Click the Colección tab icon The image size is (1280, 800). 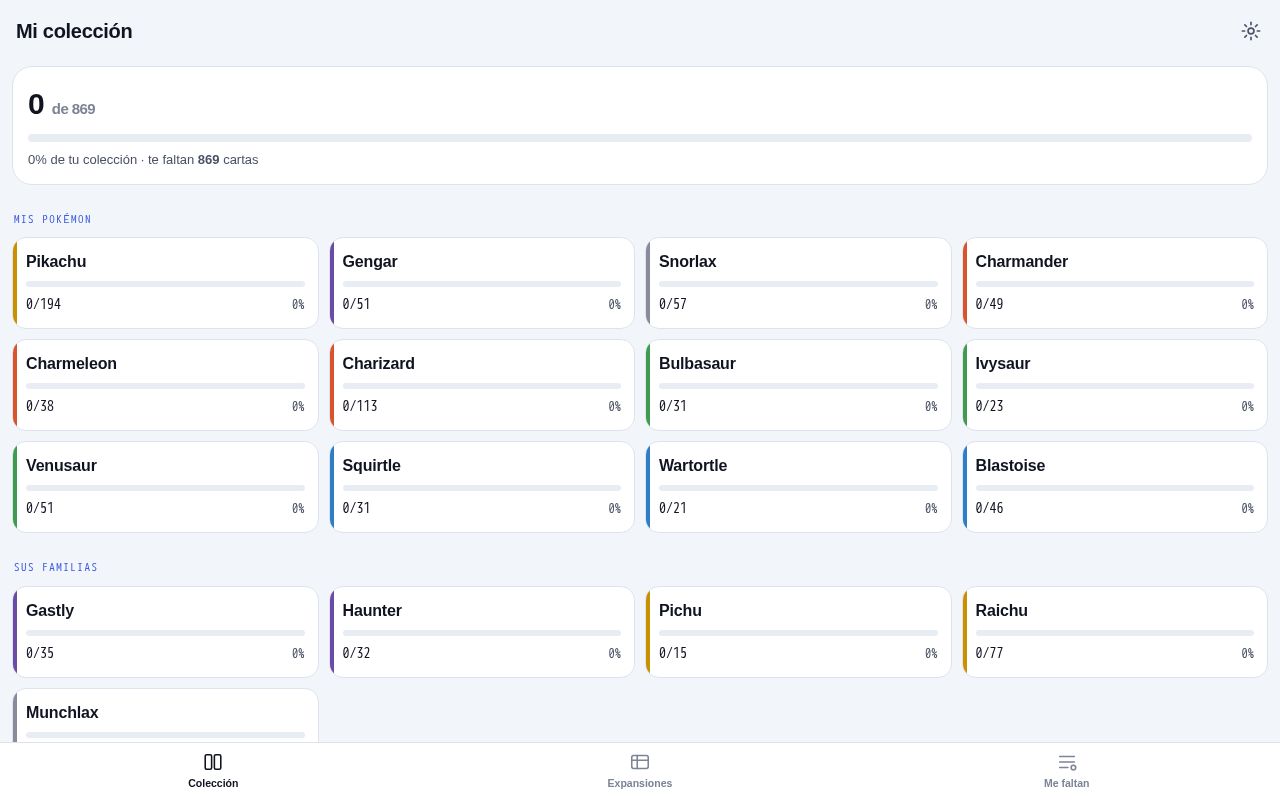pos(213,762)
